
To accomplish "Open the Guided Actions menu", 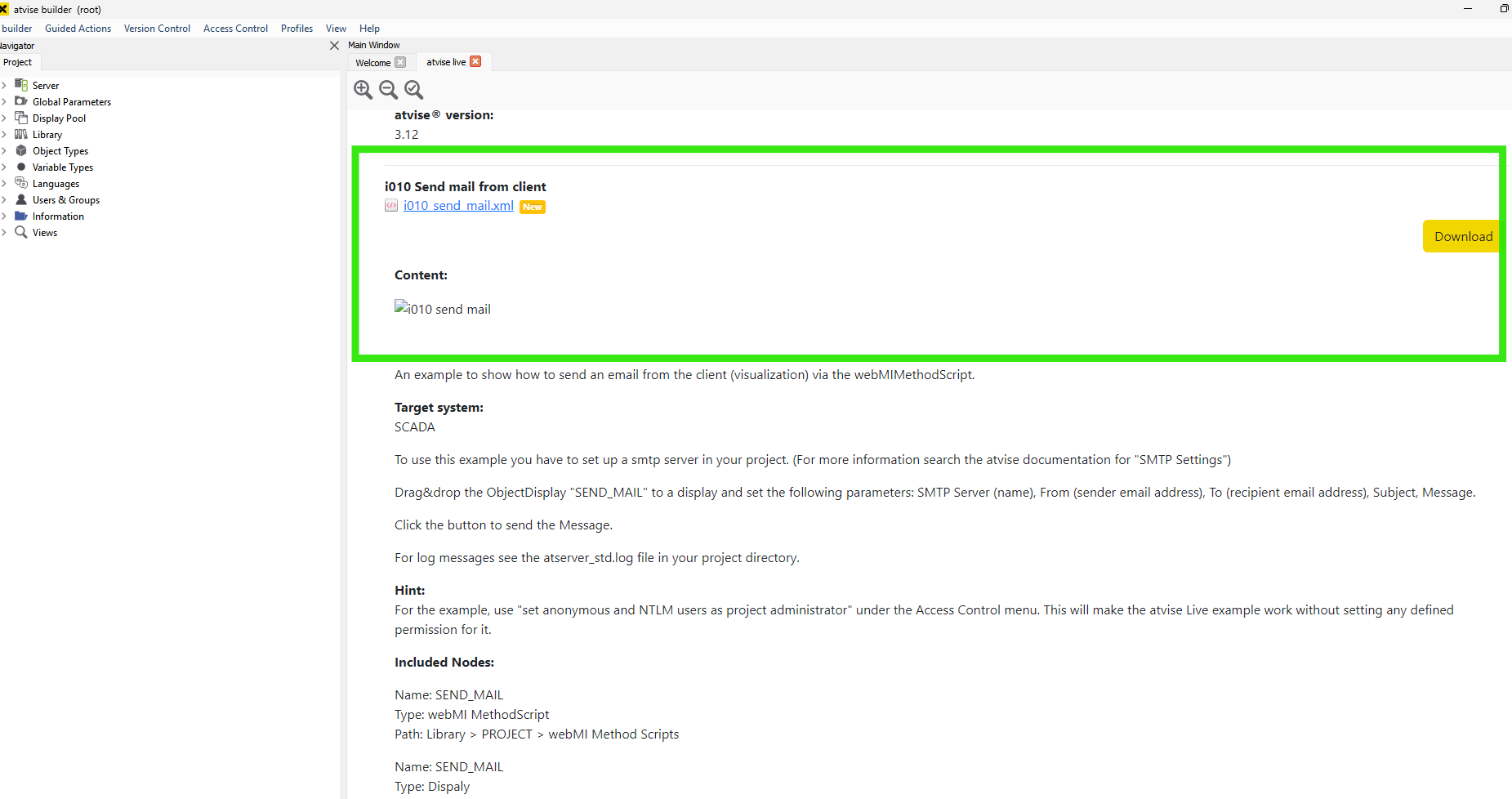I will [78, 29].
